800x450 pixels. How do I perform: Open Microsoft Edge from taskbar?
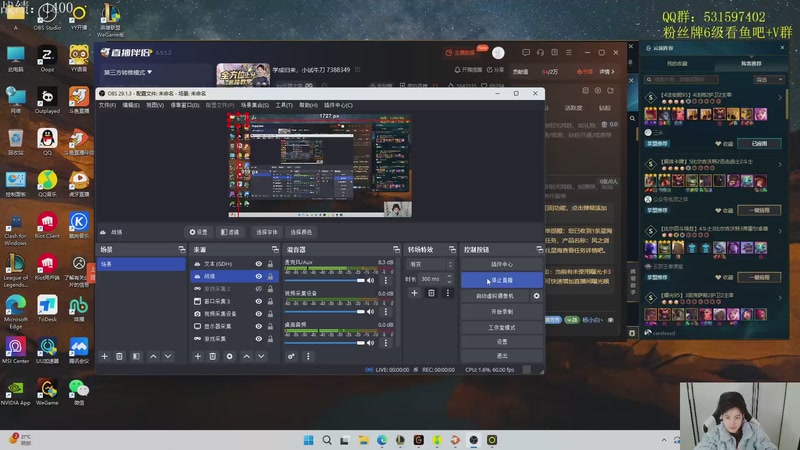point(382,440)
